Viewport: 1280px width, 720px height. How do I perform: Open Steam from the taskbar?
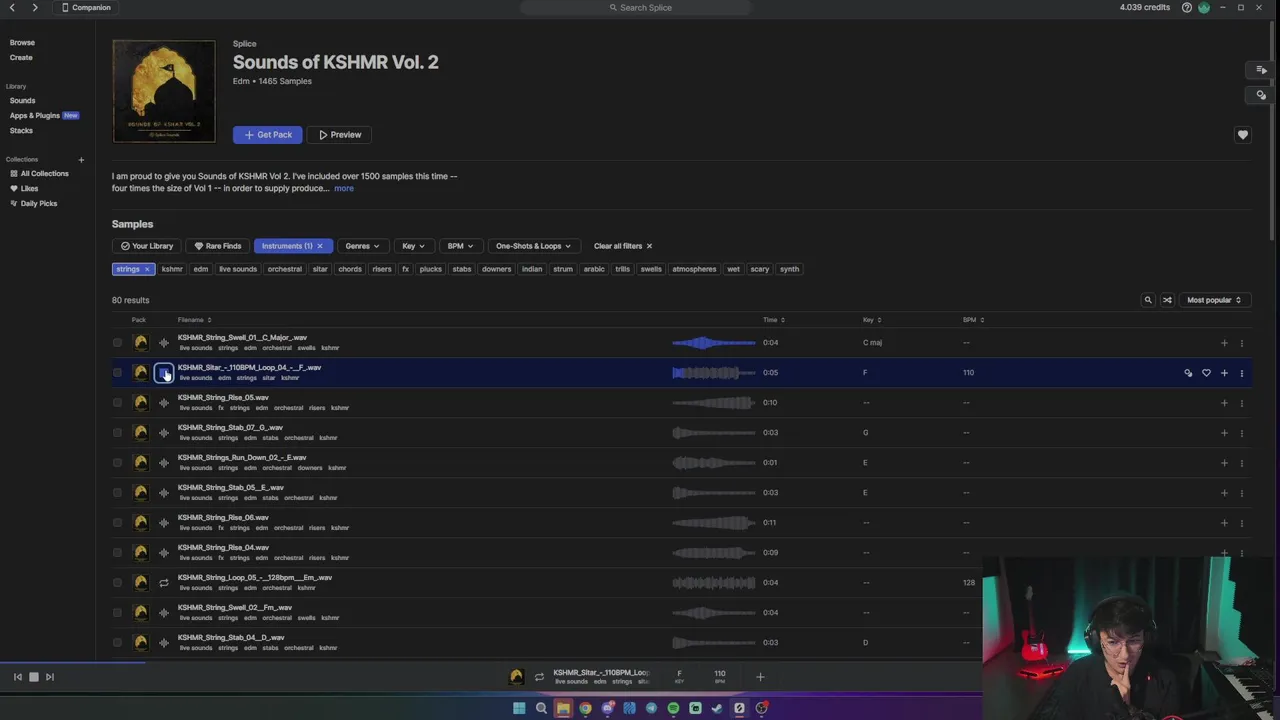717,708
